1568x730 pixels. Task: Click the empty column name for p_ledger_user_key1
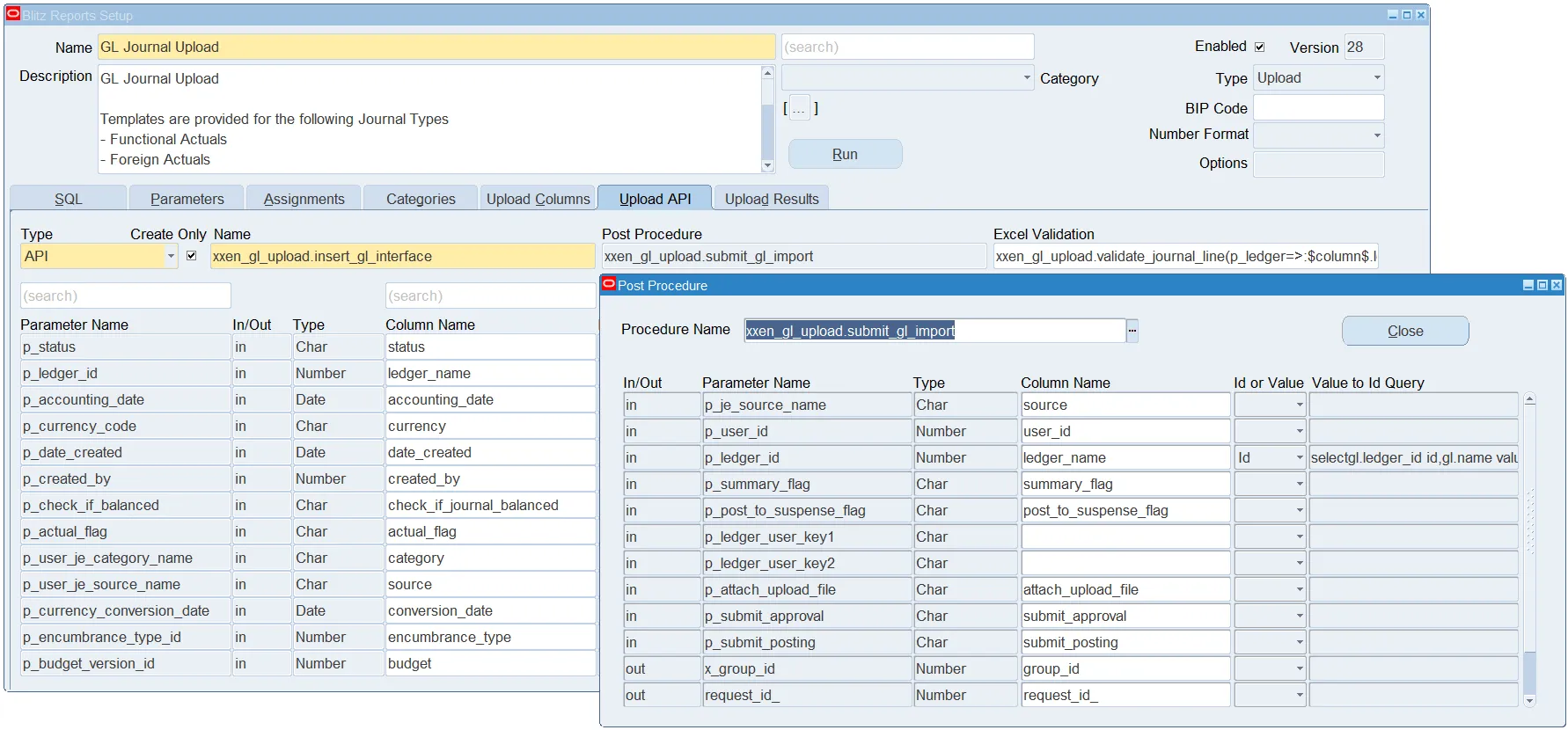(1125, 537)
